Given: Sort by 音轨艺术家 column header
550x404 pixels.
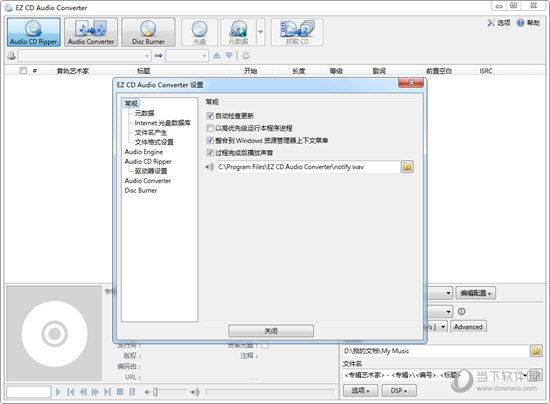Looking at the screenshot, I should [73, 71].
